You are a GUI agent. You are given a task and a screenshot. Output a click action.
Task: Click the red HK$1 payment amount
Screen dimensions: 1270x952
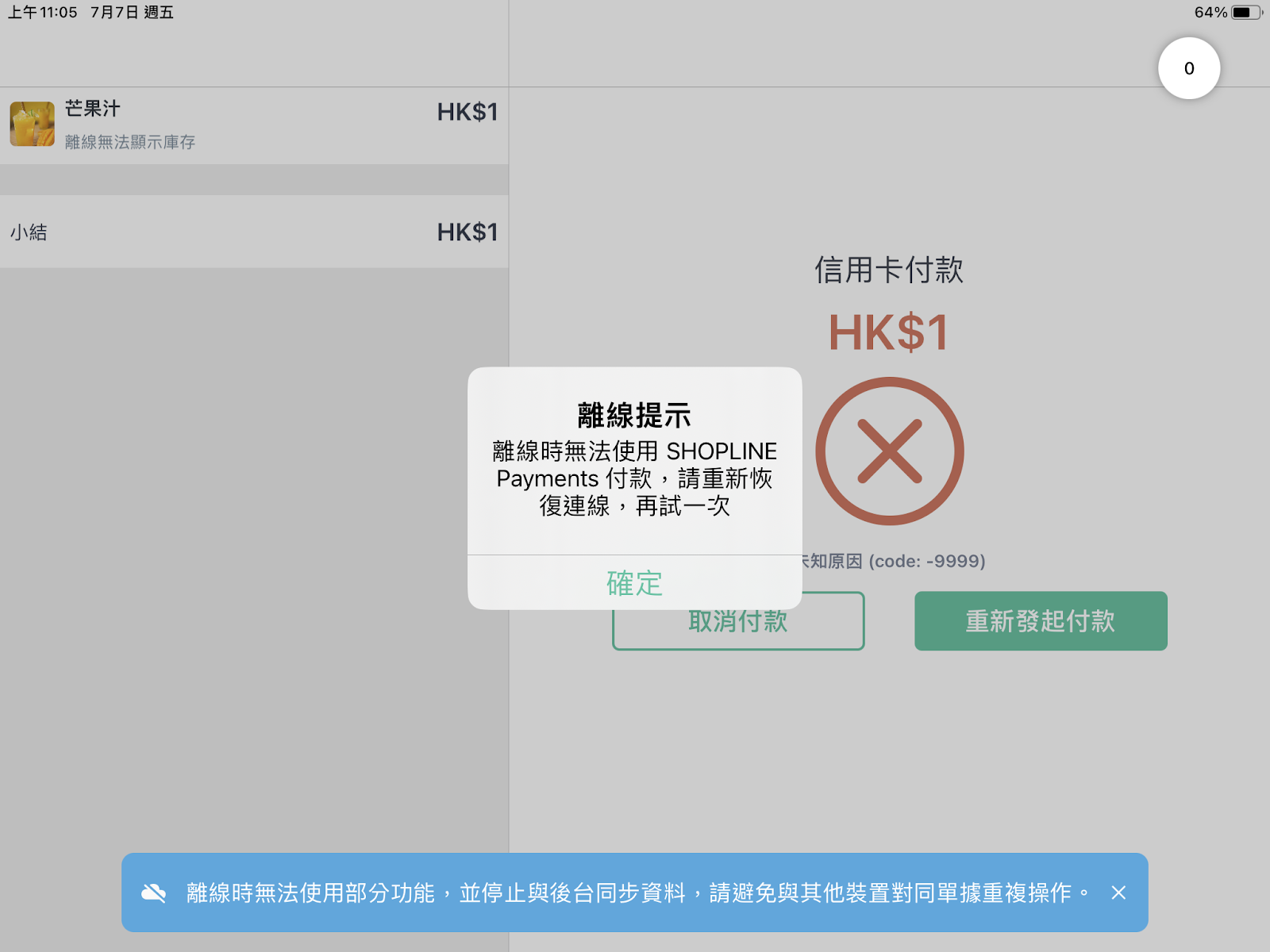(x=889, y=332)
